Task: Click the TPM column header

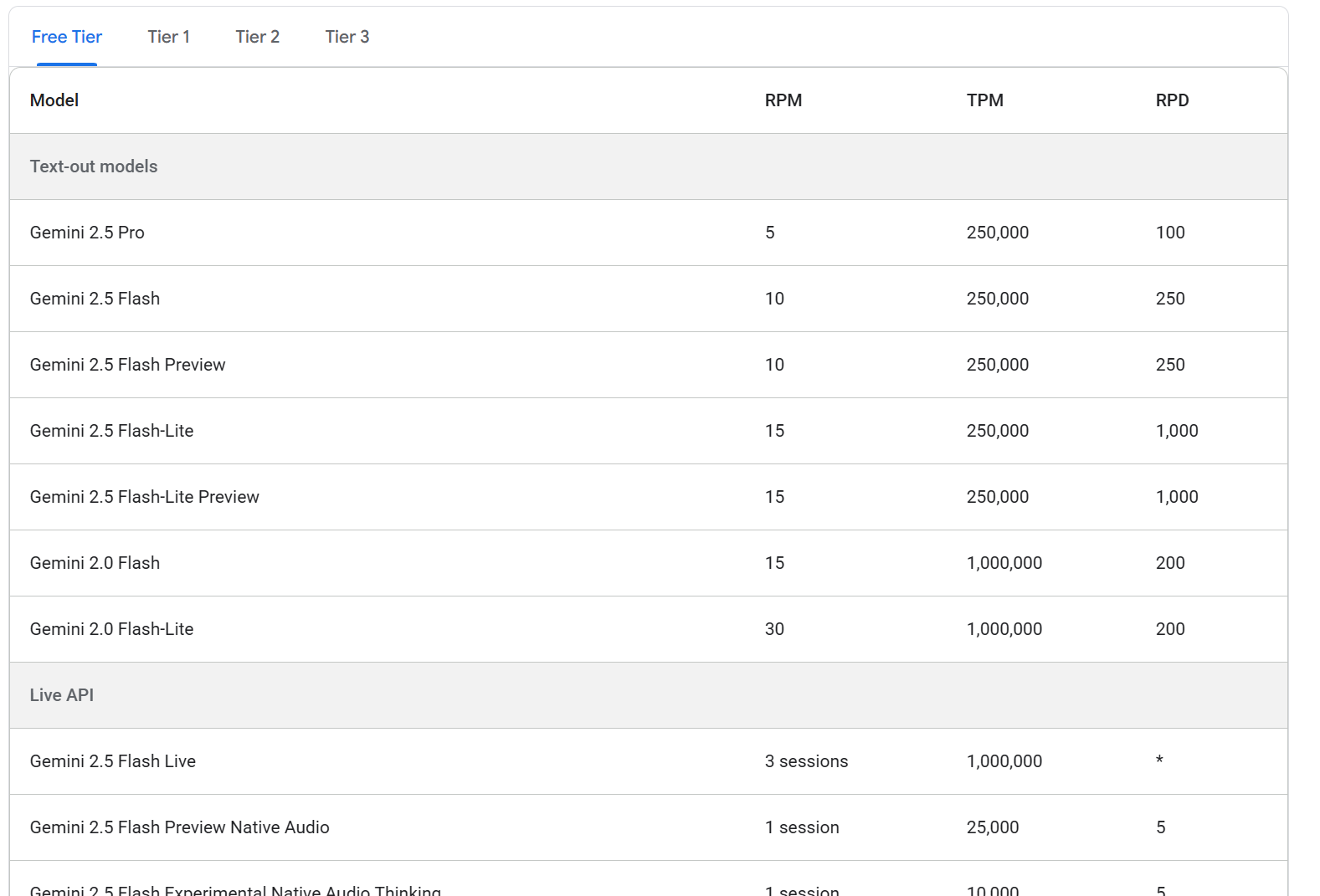Action: (985, 100)
